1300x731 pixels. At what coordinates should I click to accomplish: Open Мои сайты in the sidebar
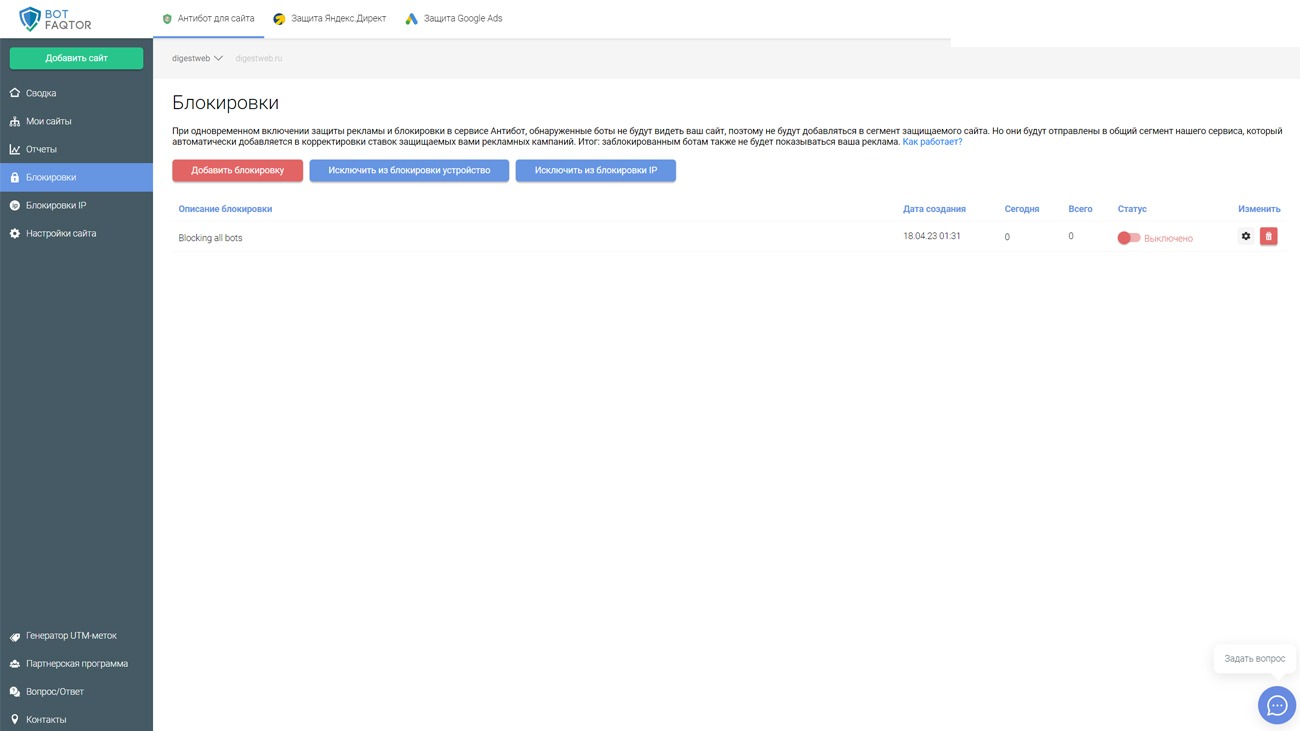coord(48,121)
